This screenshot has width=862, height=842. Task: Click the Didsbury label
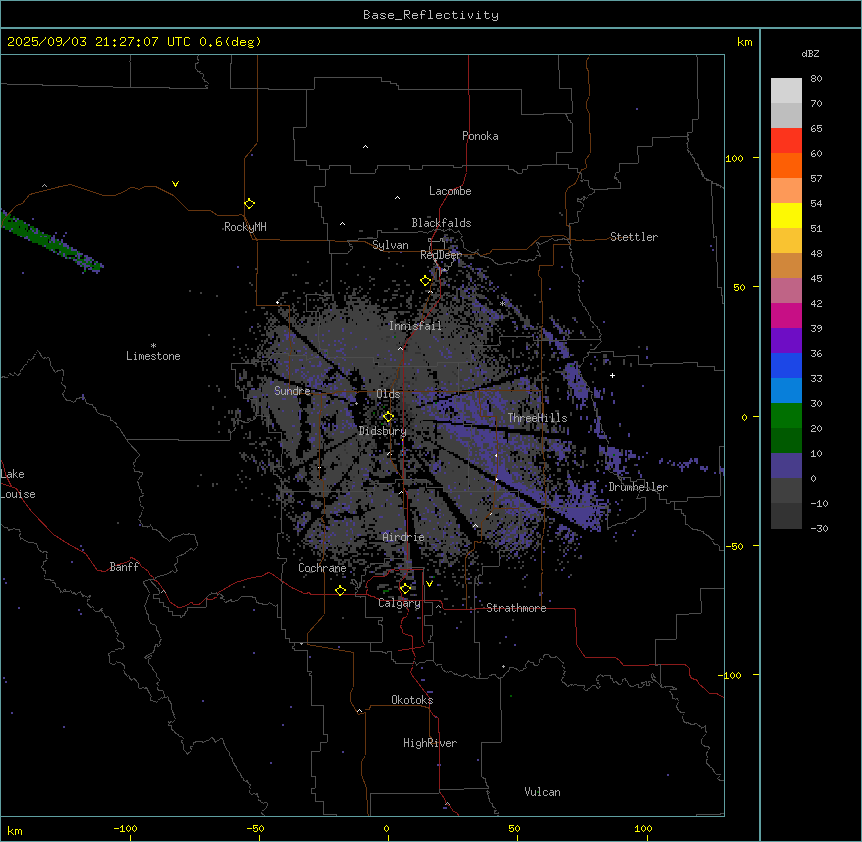(x=383, y=431)
